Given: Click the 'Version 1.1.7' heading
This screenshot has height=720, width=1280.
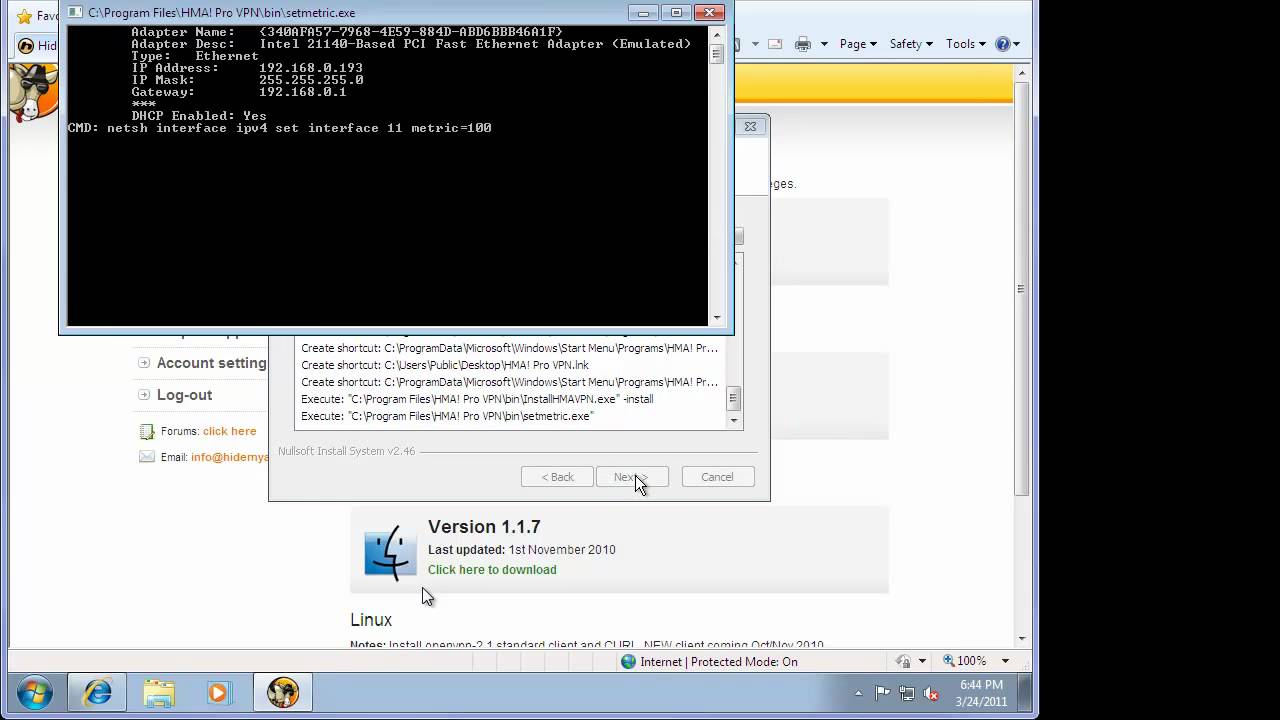Looking at the screenshot, I should coord(484,527).
